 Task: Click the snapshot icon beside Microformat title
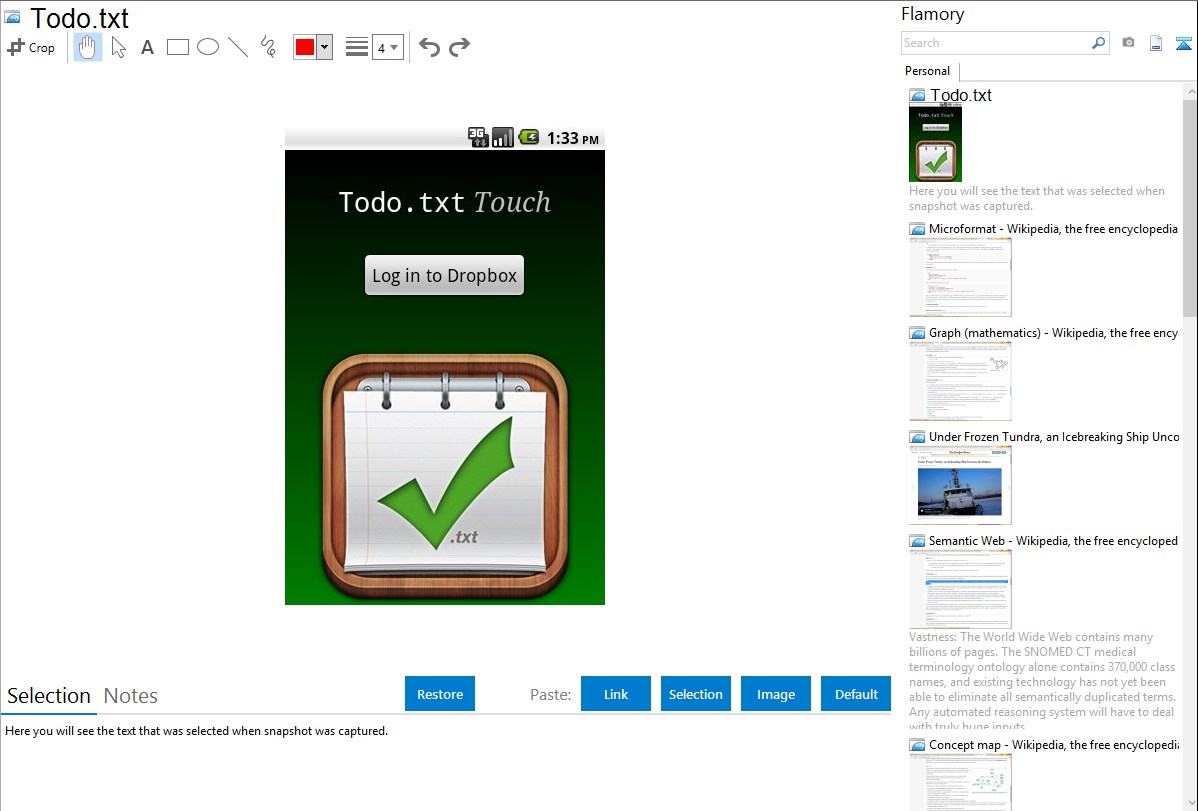(x=918, y=229)
